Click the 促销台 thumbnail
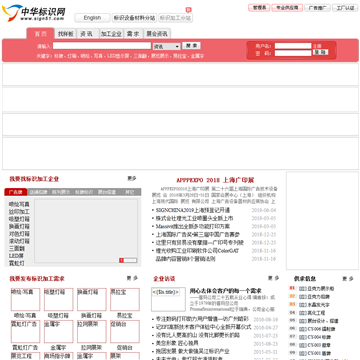This screenshot has width=360, height=360. click(x=125, y=331)
